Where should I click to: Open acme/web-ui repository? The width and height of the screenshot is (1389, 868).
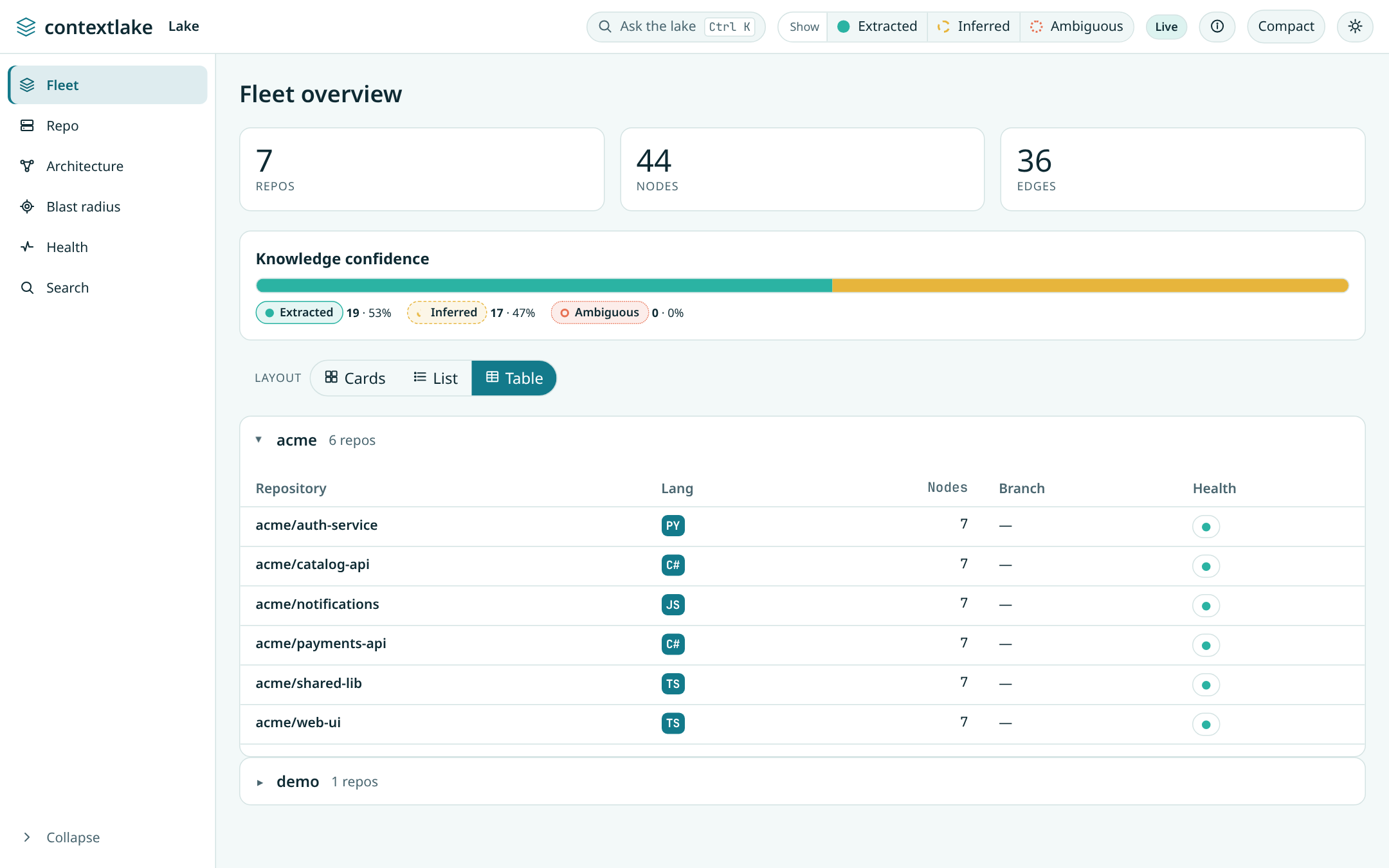click(298, 722)
